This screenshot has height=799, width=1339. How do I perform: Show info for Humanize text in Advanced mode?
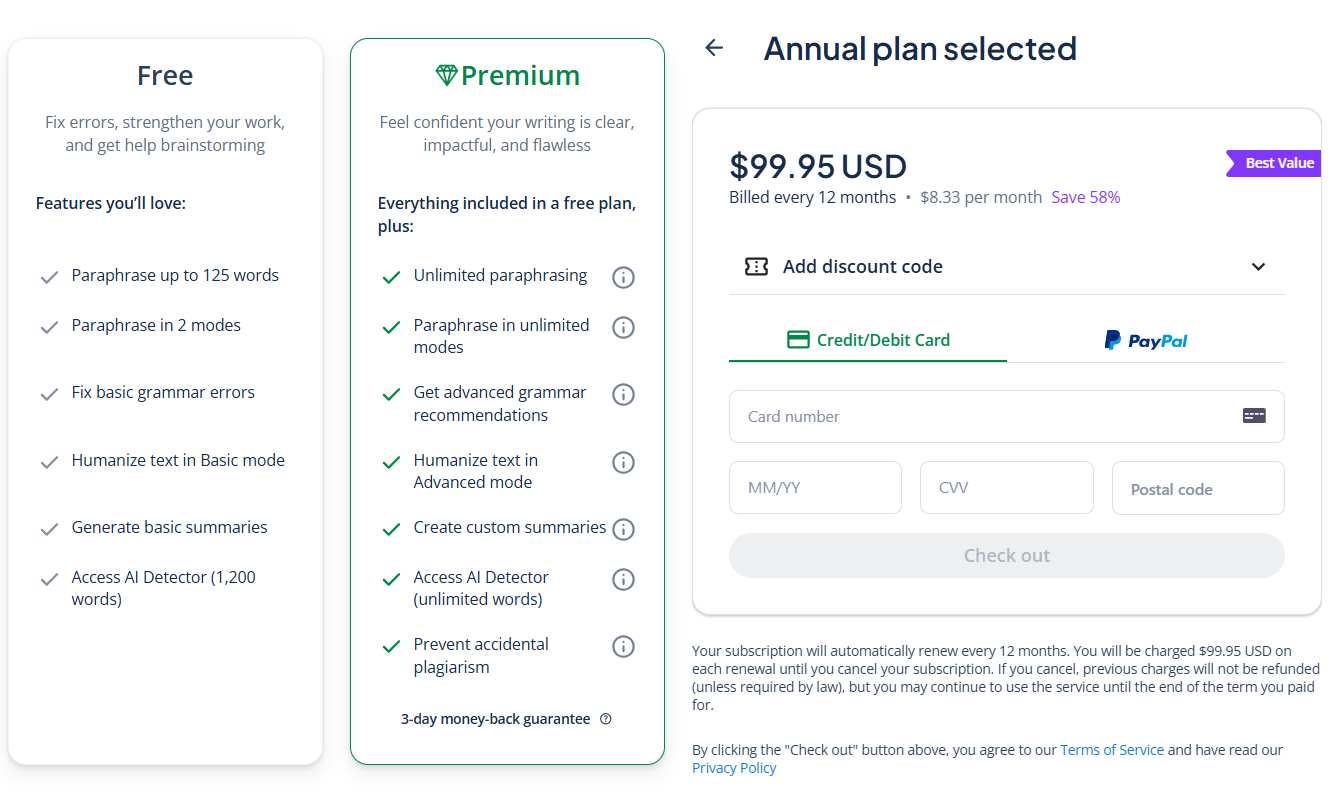(x=623, y=462)
